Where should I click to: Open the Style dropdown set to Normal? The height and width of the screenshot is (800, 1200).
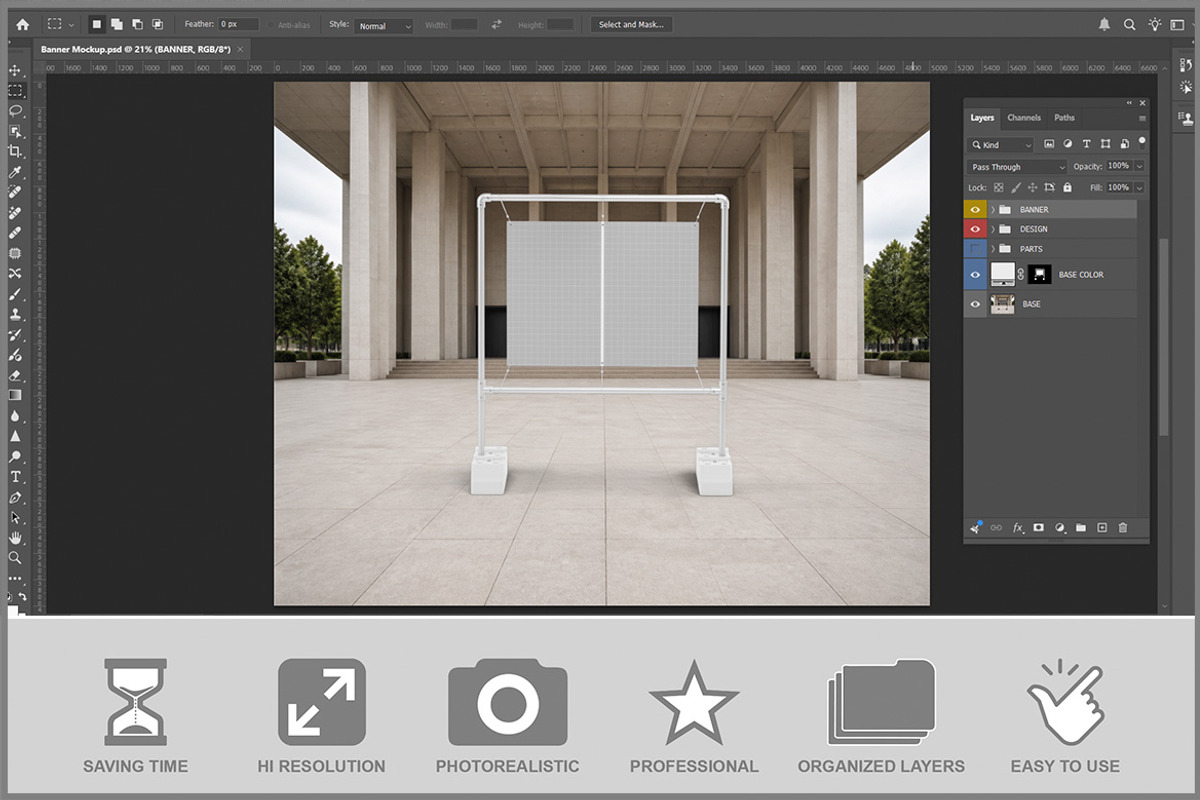point(384,25)
